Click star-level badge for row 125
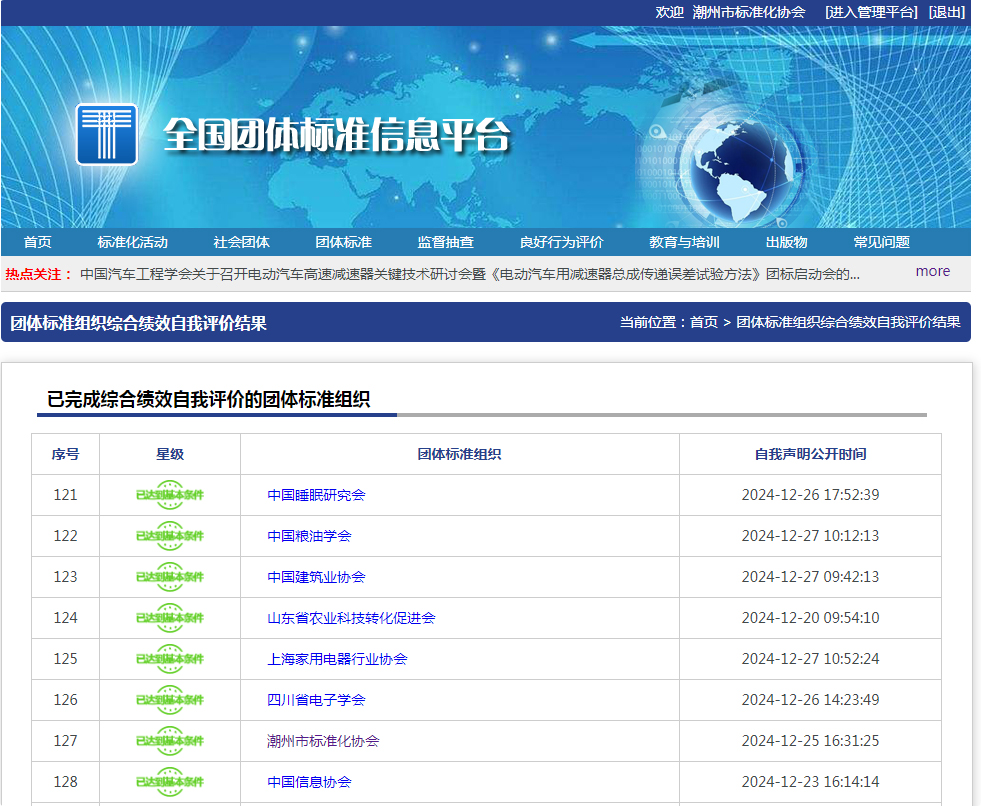Screen dimensions: 981x806 170,659
